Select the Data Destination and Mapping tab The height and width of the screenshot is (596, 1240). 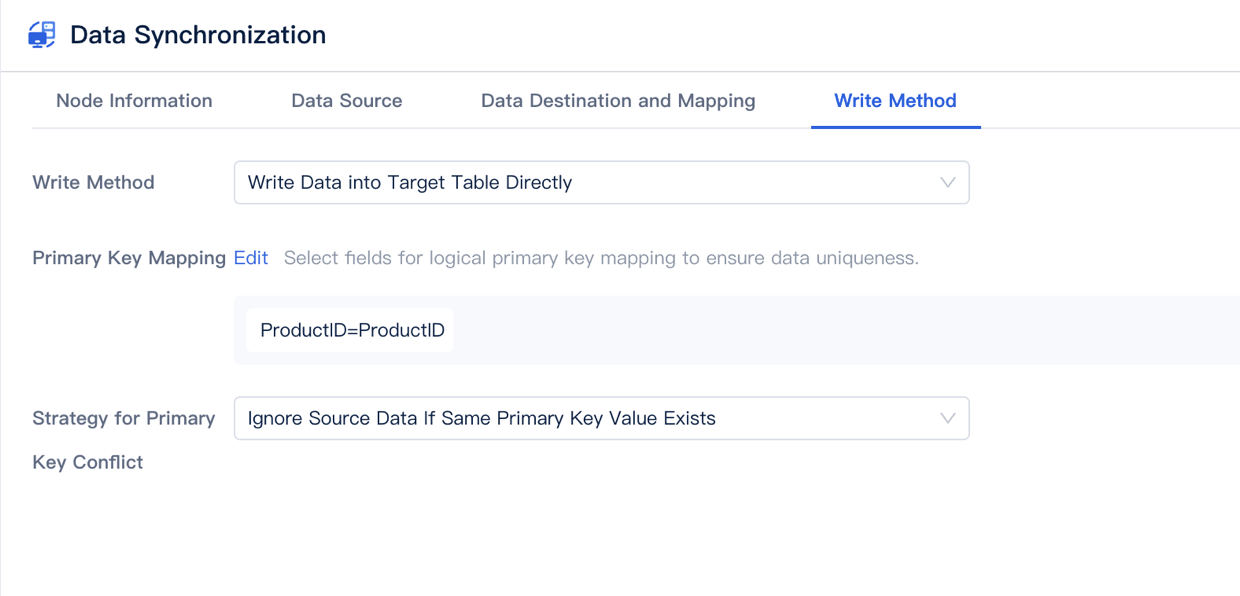[617, 100]
